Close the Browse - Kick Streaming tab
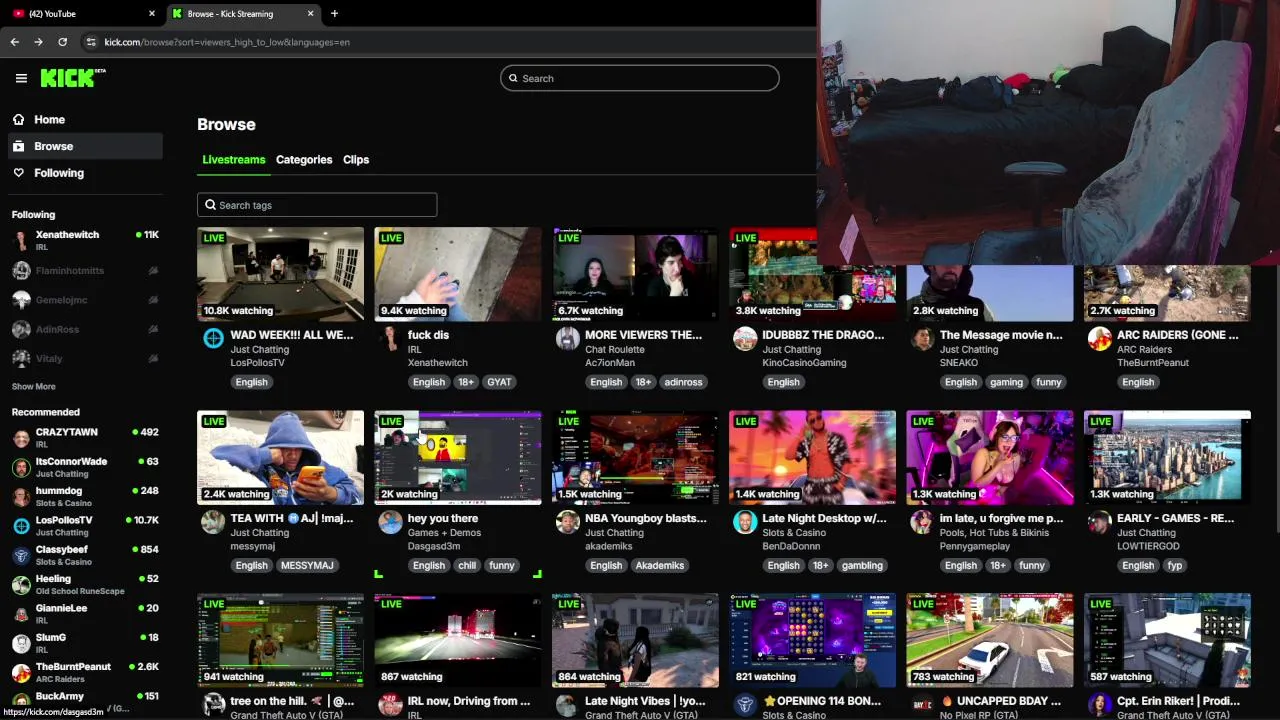 [310, 14]
